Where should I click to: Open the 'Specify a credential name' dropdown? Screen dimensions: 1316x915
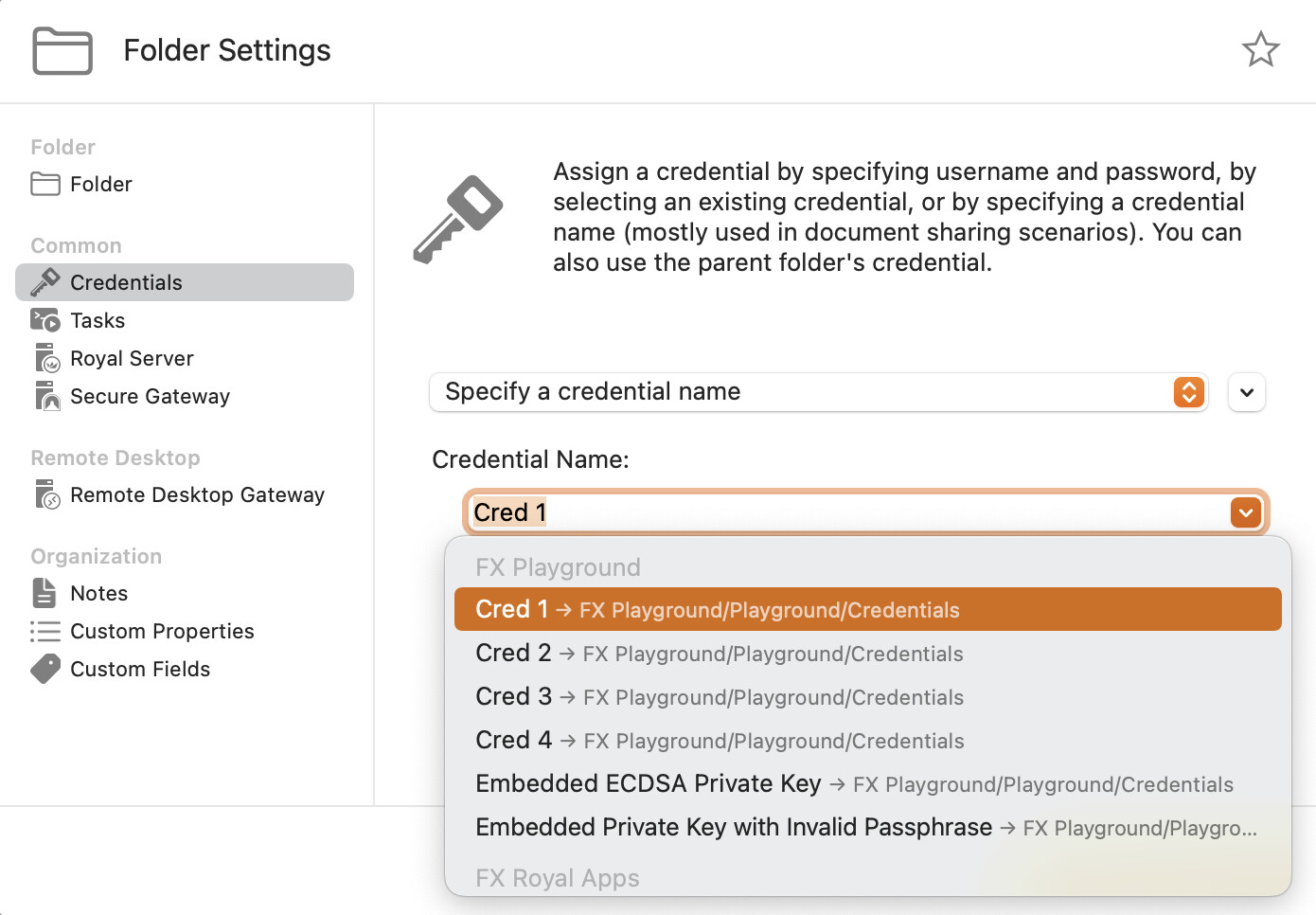point(818,392)
